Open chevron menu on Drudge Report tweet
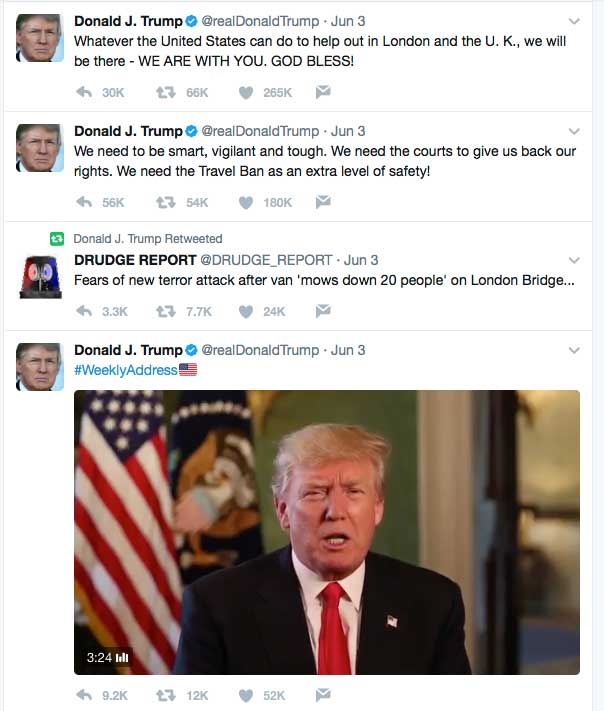 click(574, 260)
